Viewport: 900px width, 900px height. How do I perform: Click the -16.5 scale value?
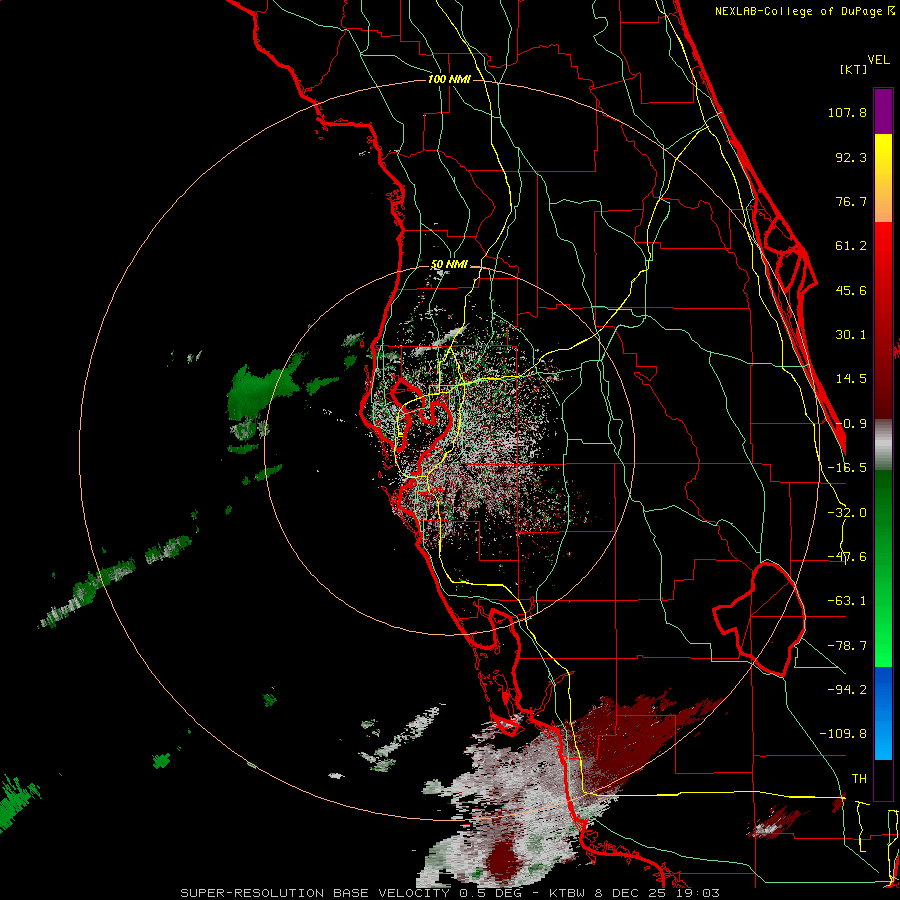click(x=847, y=468)
